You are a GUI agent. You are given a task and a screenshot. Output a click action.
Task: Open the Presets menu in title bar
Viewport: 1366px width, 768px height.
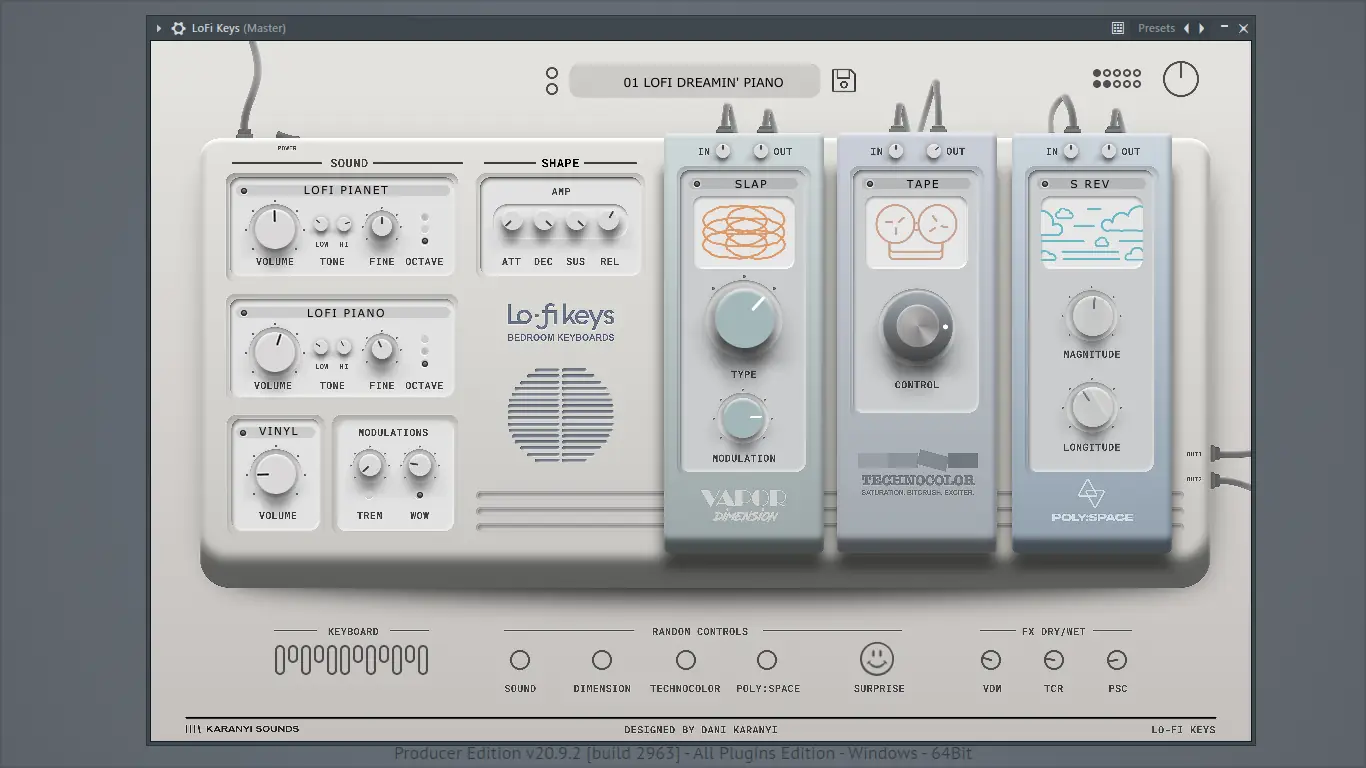point(1156,28)
